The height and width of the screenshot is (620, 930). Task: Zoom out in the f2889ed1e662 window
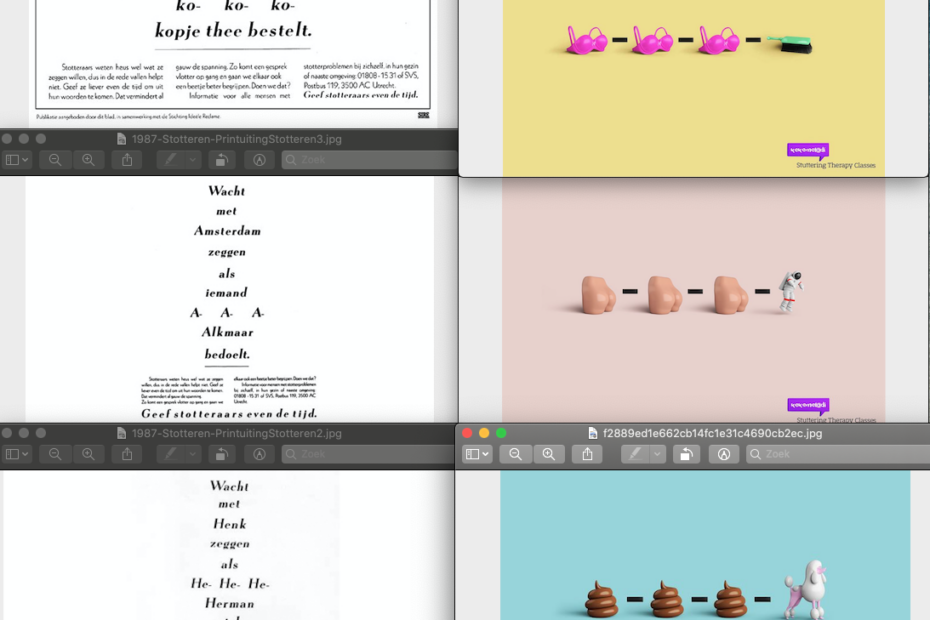516,454
